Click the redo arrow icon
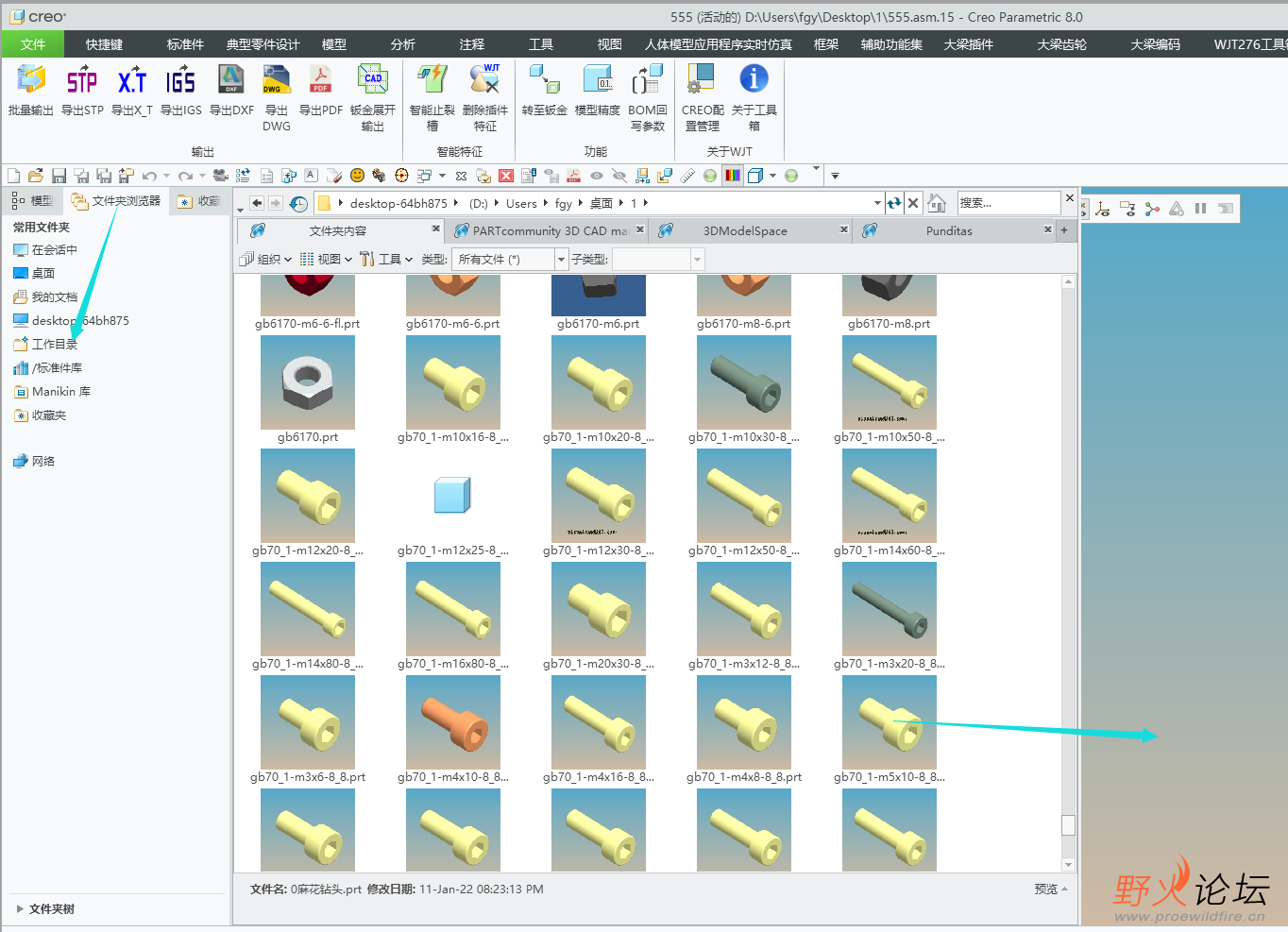The height and width of the screenshot is (932, 1288). (185, 176)
